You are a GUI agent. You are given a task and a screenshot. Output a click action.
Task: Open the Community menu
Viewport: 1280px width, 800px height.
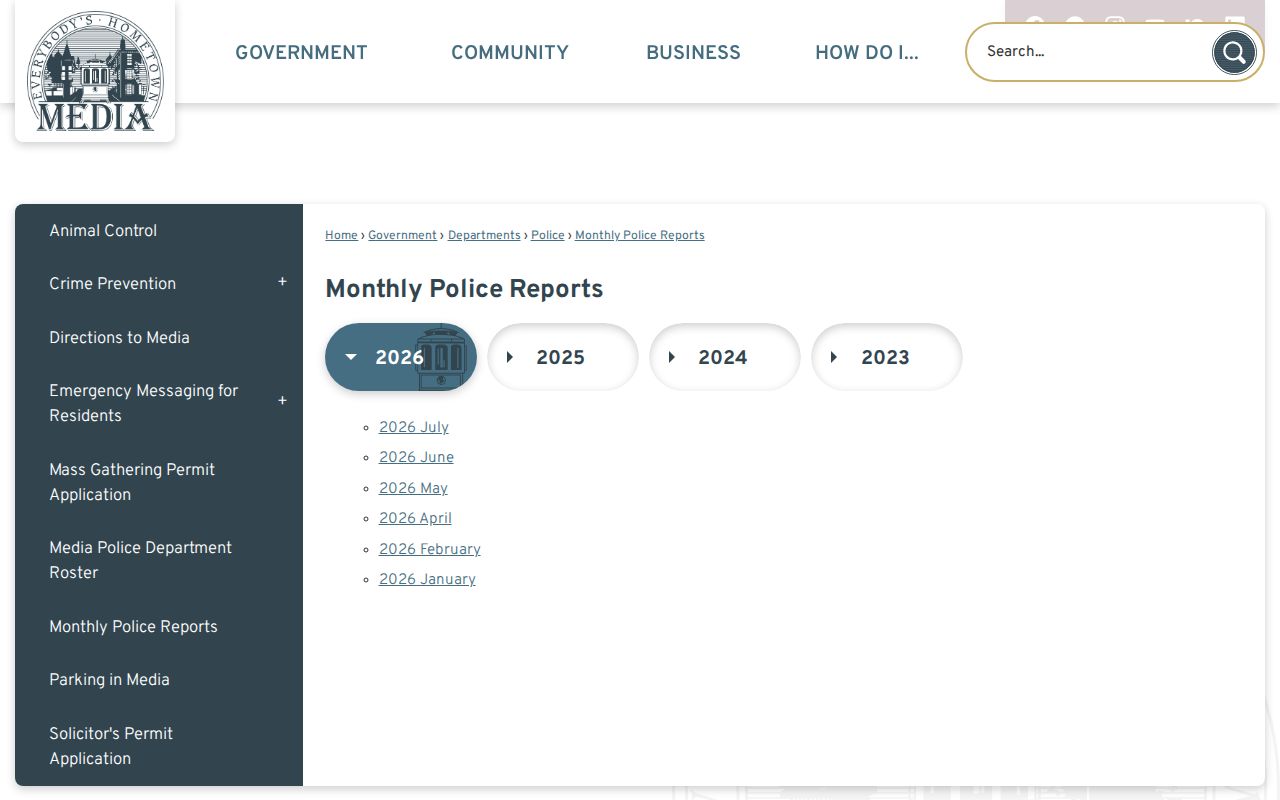click(510, 53)
